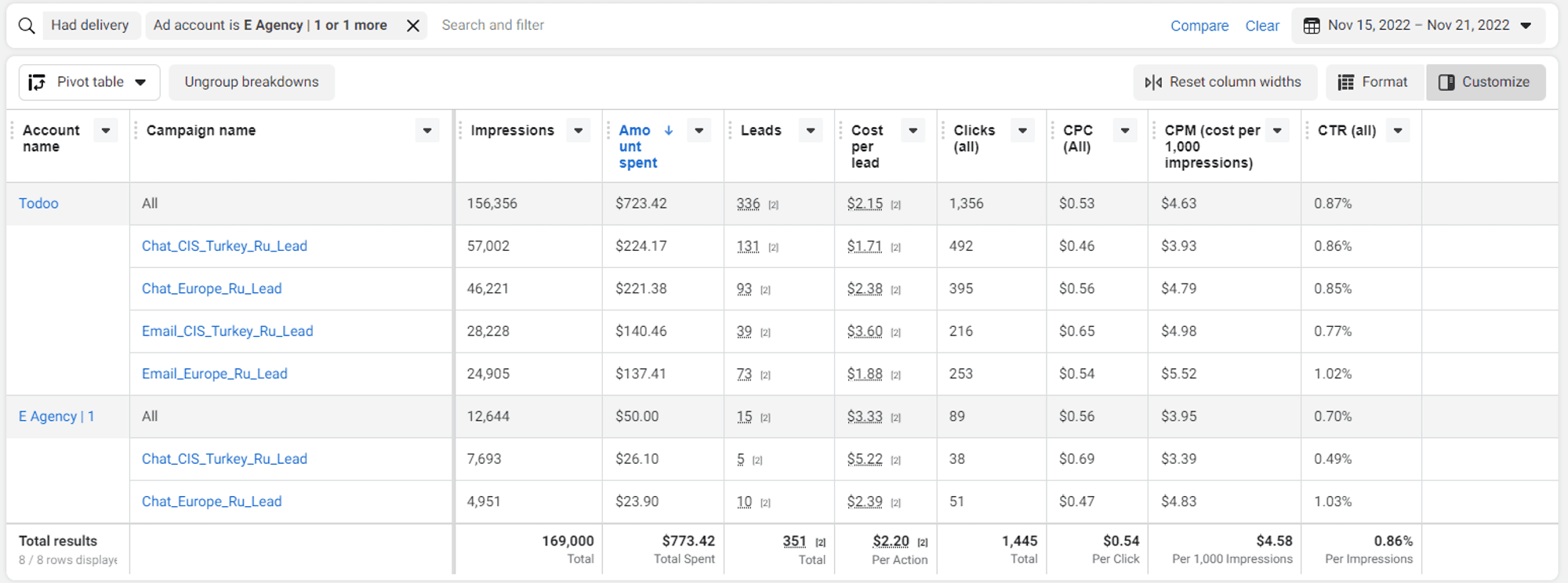Screen dimensions: 1568x583
Task: Click the footnote marker beside 336 leads
Action: click(773, 205)
